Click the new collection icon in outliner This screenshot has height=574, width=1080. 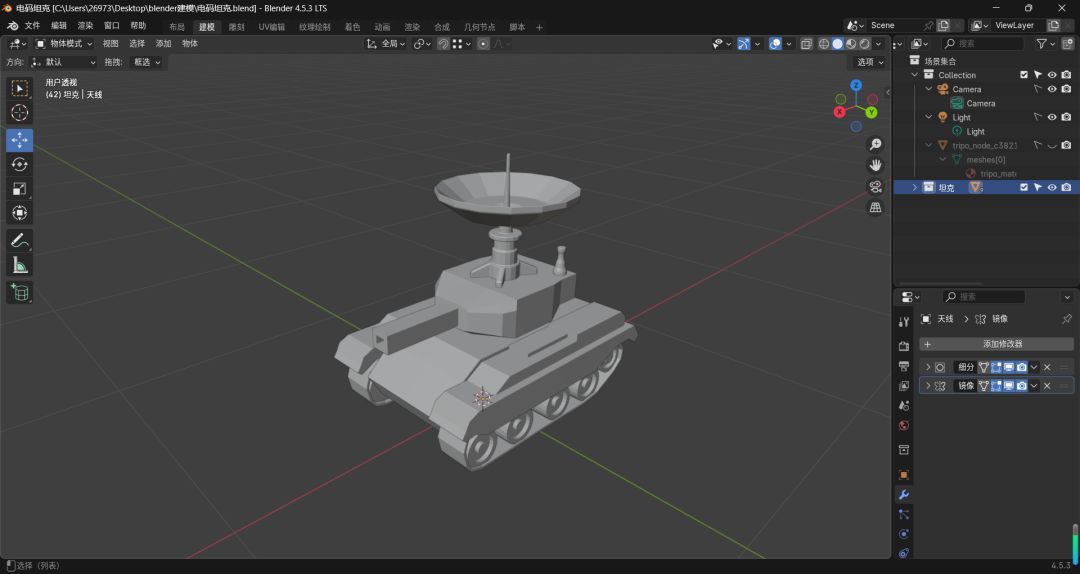coord(1068,43)
